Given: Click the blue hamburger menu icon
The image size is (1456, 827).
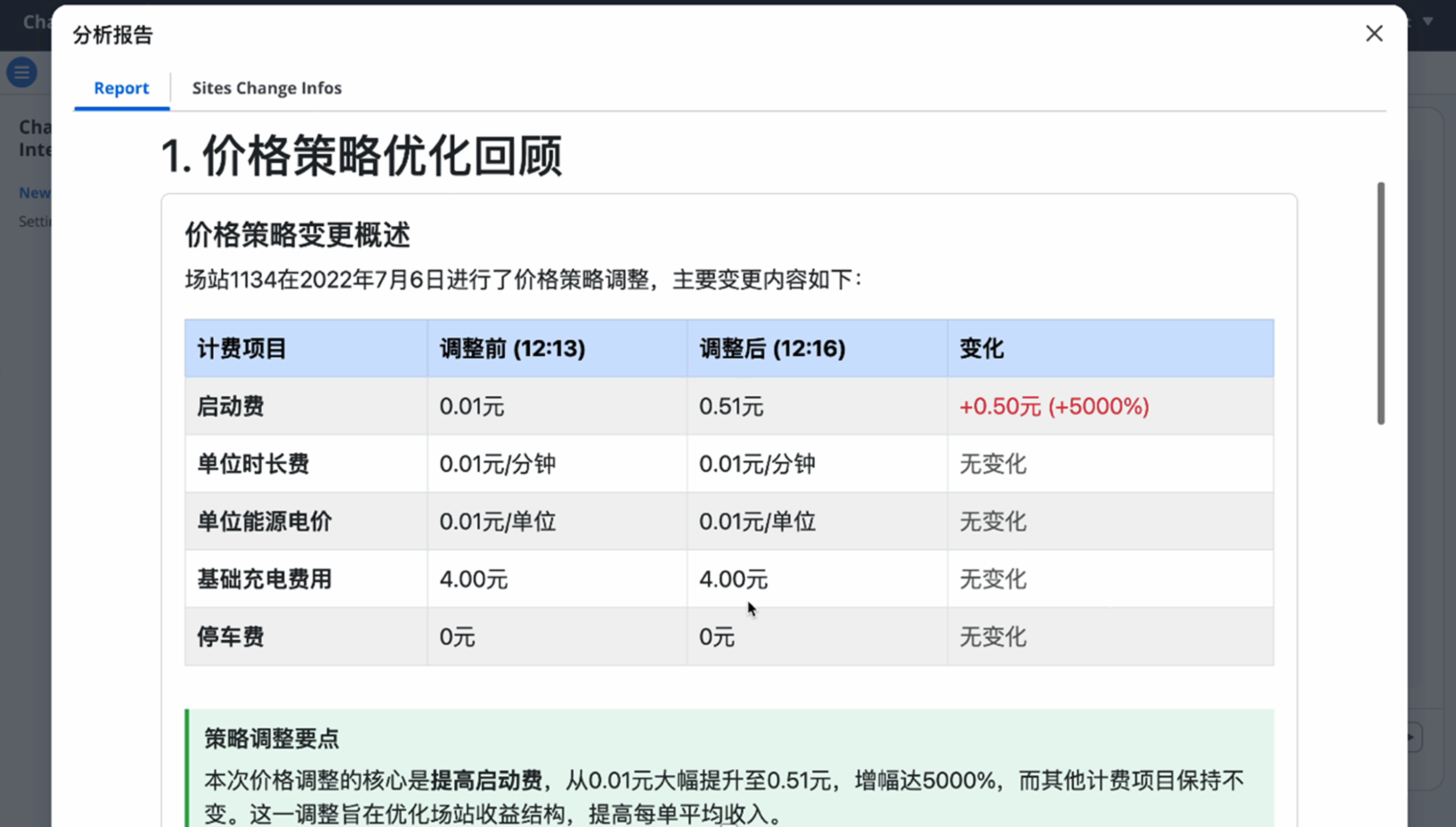Looking at the screenshot, I should tap(22, 72).
